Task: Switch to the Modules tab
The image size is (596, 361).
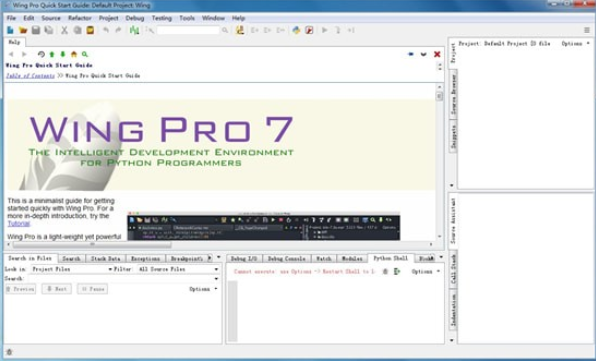Action: [x=352, y=258]
